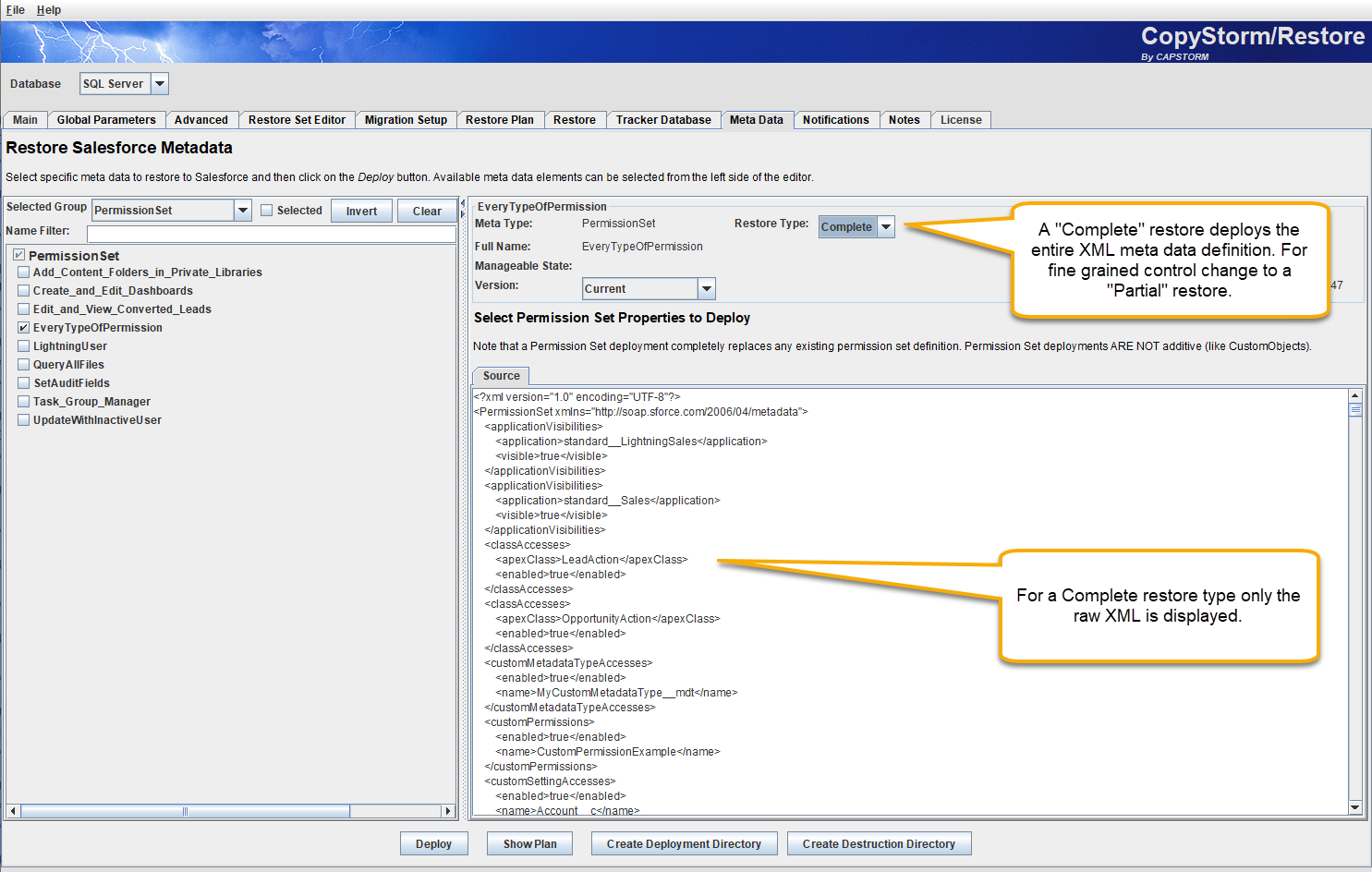Check LightningUser checkbox
The width and height of the screenshot is (1372, 872).
point(24,346)
